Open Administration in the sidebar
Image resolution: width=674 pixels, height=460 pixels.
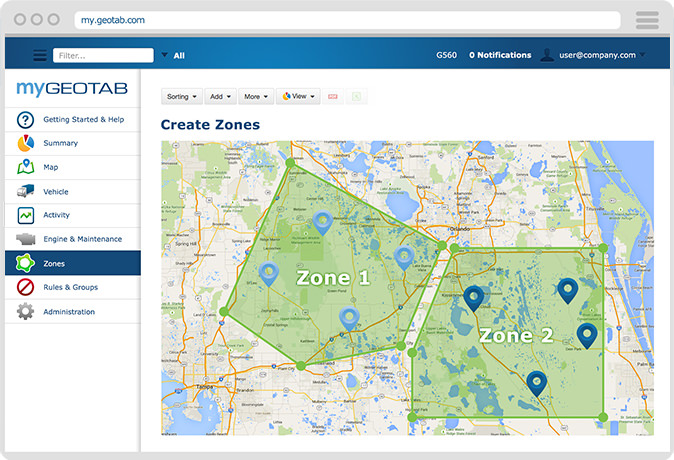(x=73, y=311)
